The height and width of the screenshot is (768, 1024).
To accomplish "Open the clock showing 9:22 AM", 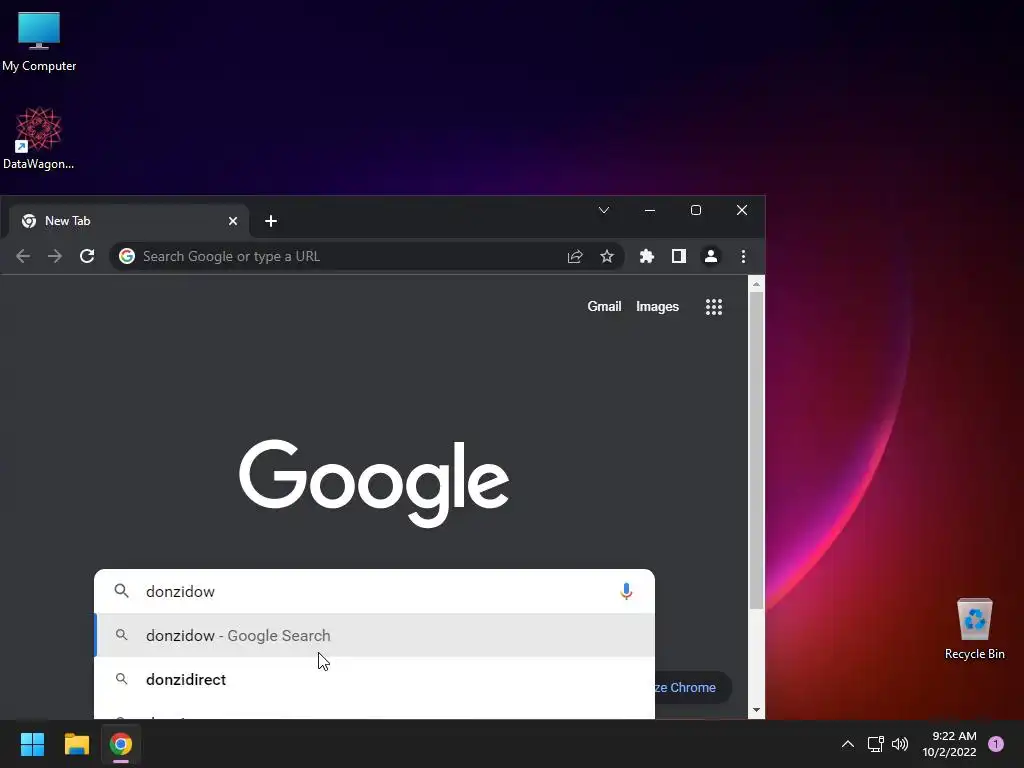I will tap(949, 744).
